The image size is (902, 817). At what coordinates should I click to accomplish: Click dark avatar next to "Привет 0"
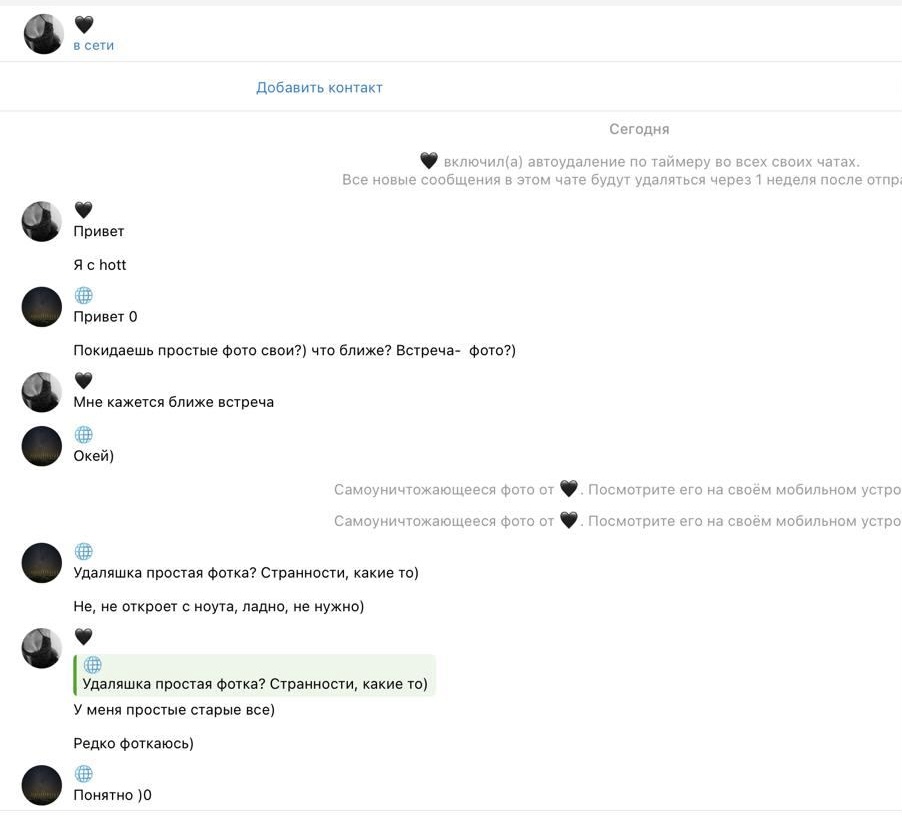click(42, 307)
